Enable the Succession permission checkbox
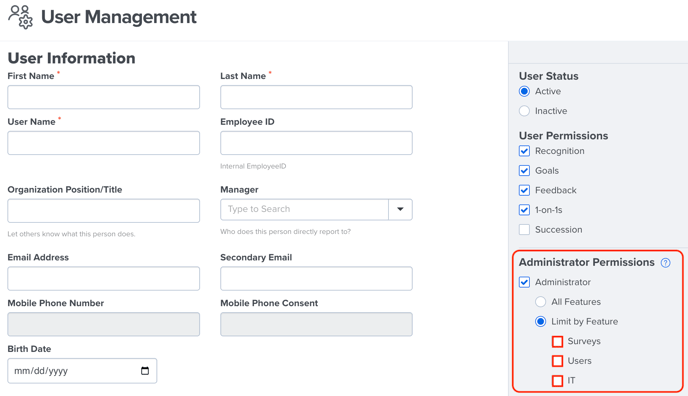Image resolution: width=688 pixels, height=396 pixels. [524, 229]
